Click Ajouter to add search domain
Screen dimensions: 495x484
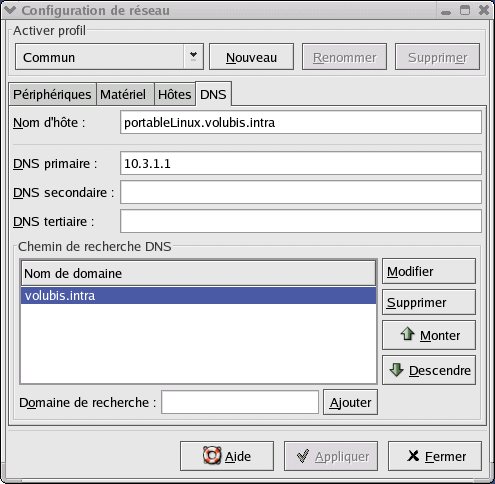350,402
